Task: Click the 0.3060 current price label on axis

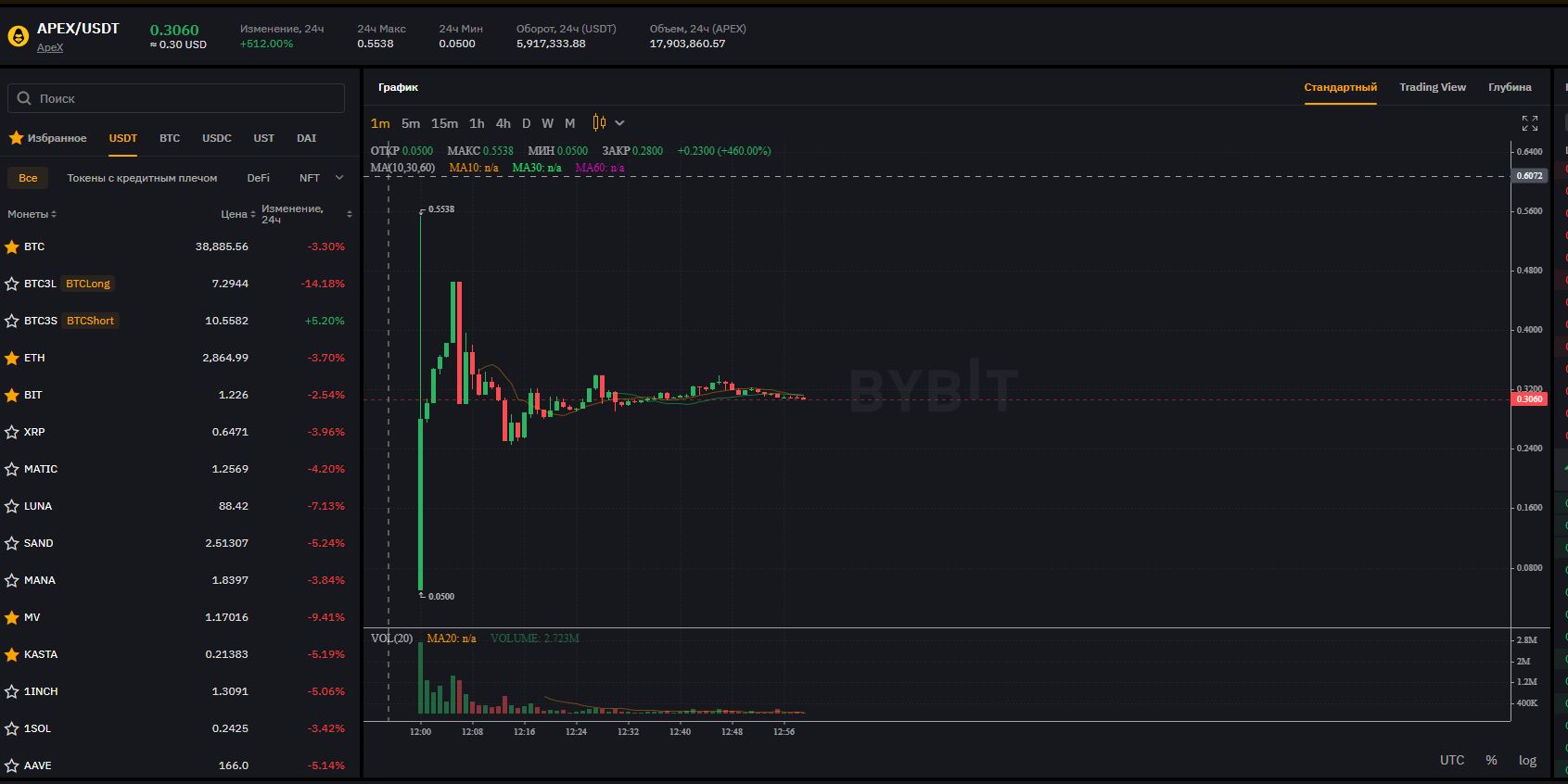Action: [x=1529, y=399]
